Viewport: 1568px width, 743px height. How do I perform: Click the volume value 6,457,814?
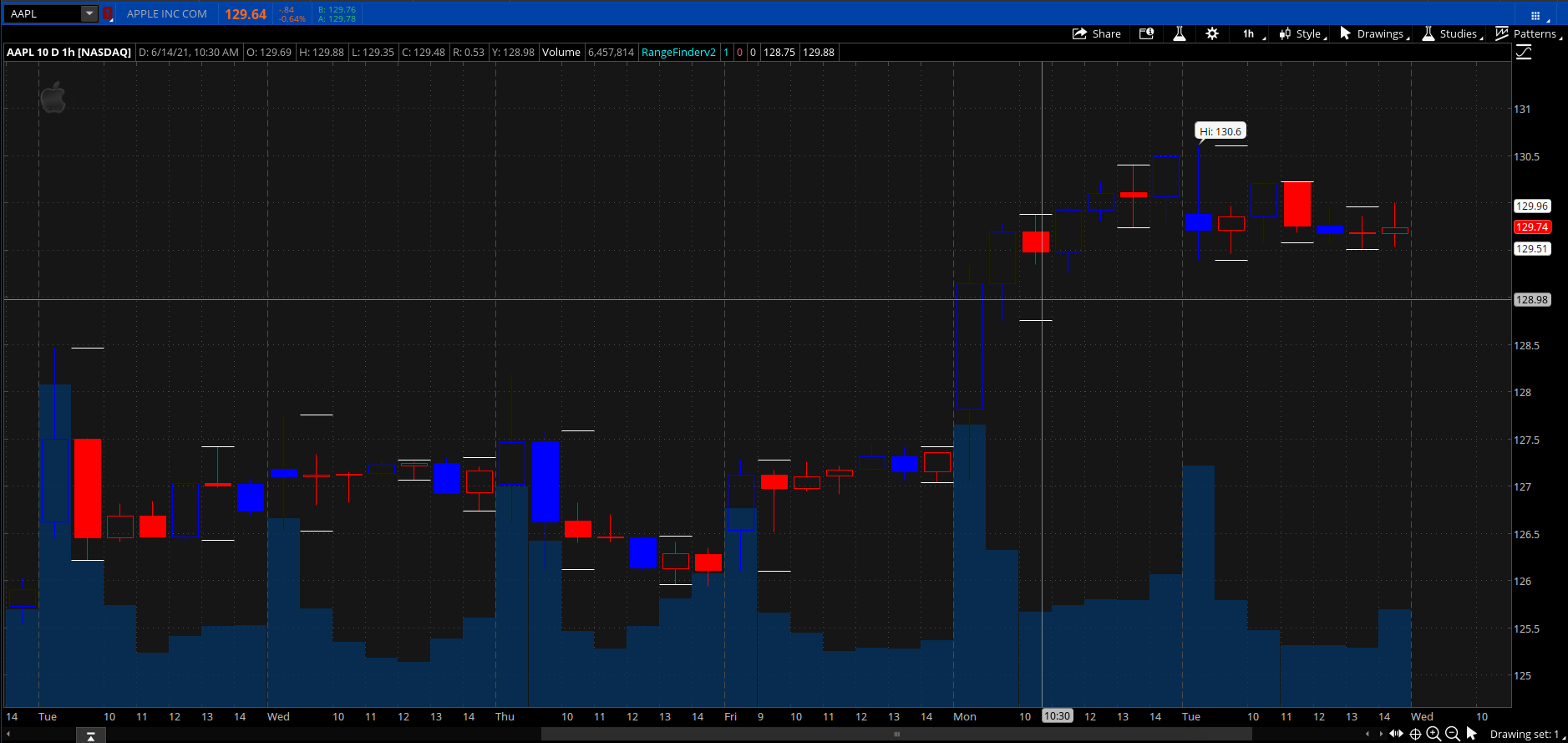611,52
